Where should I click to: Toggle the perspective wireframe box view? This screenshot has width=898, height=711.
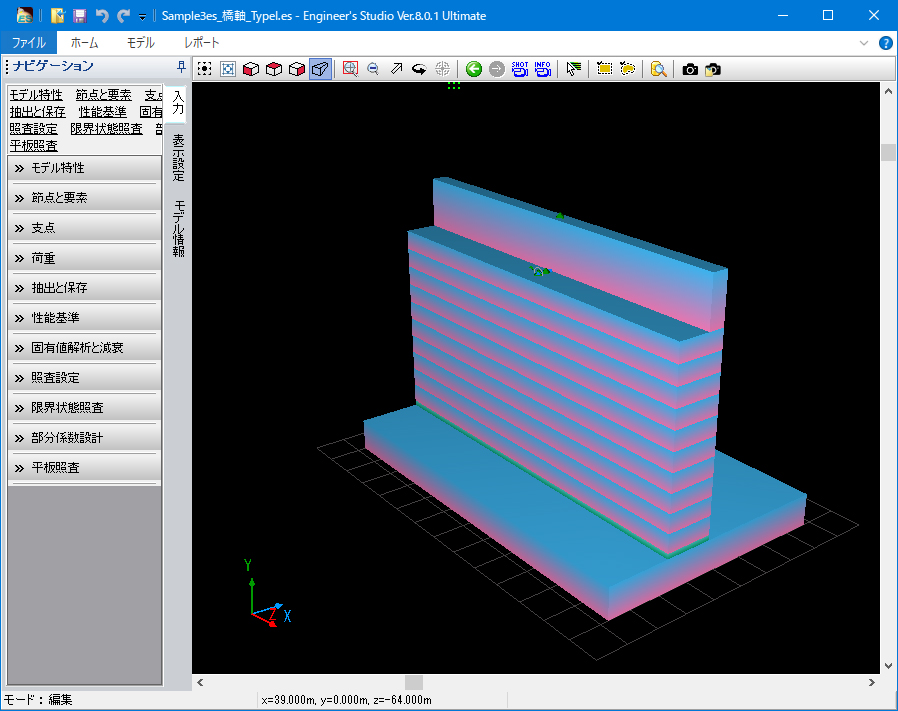[x=320, y=69]
